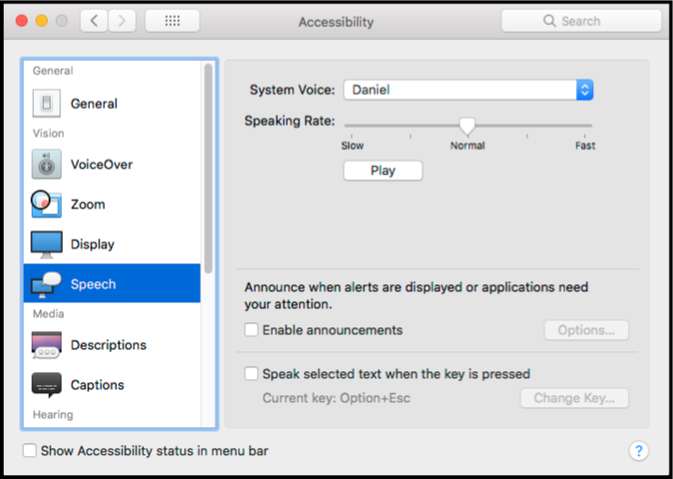The height and width of the screenshot is (479, 673).
Task: Select Zoom in the sidebar list
Action: (x=112, y=204)
